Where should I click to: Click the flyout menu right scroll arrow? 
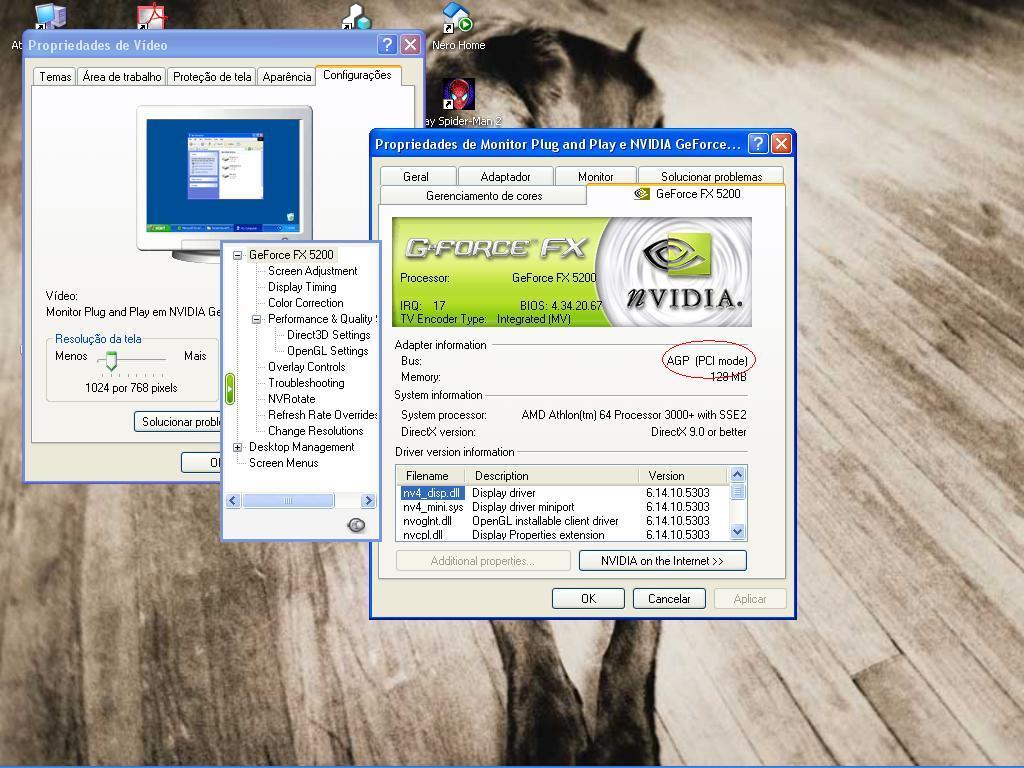[368, 501]
